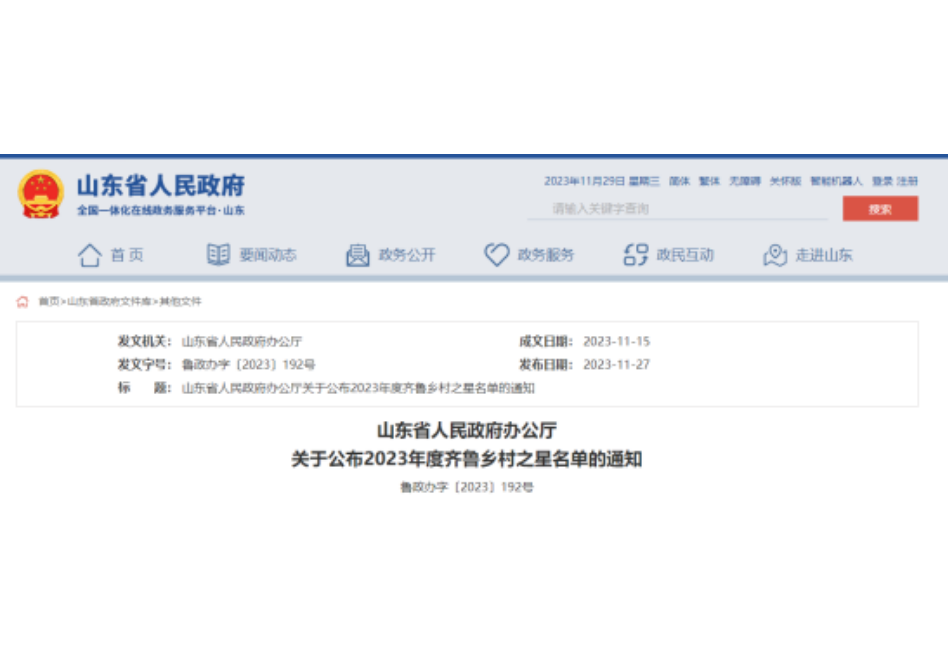Open 其他文件 breadcrumb link
Image resolution: width=948 pixels, height=656 pixels.
[x=181, y=301]
